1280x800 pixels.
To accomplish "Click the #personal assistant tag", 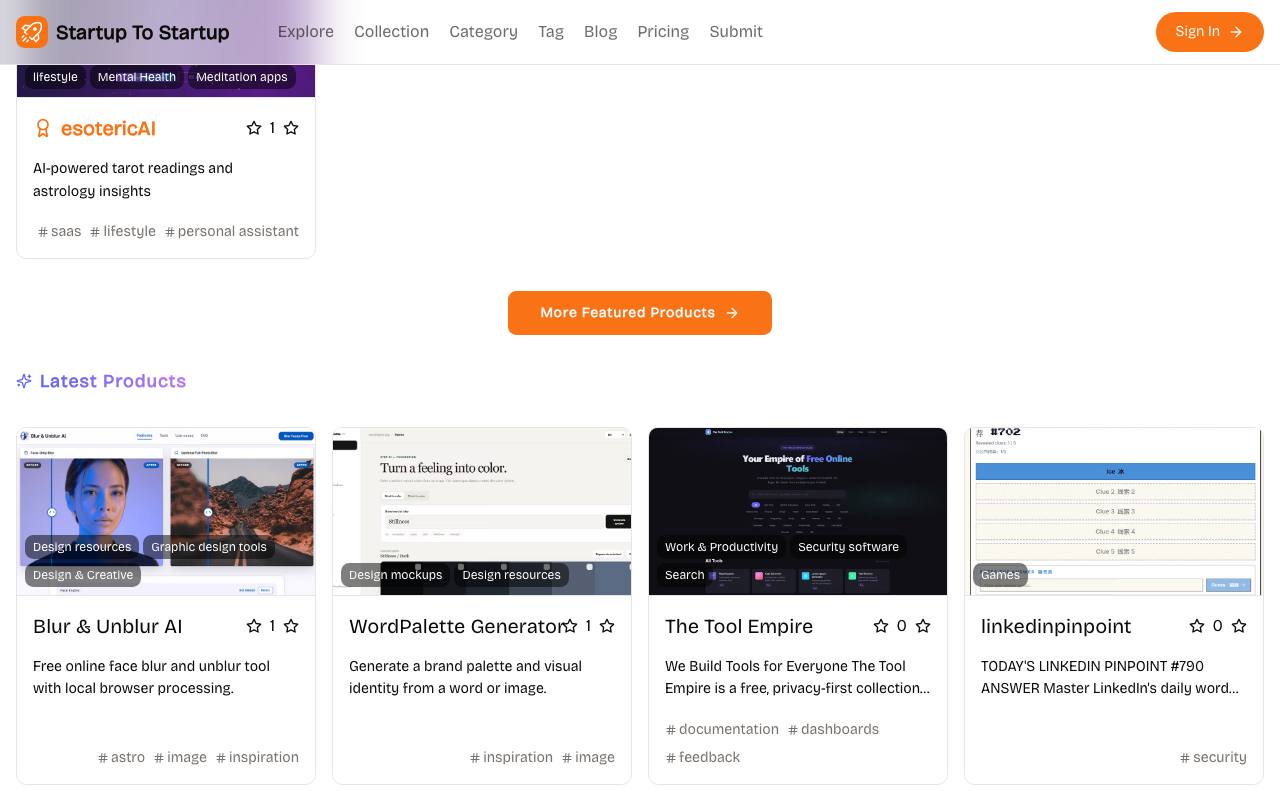I will 232,231.
